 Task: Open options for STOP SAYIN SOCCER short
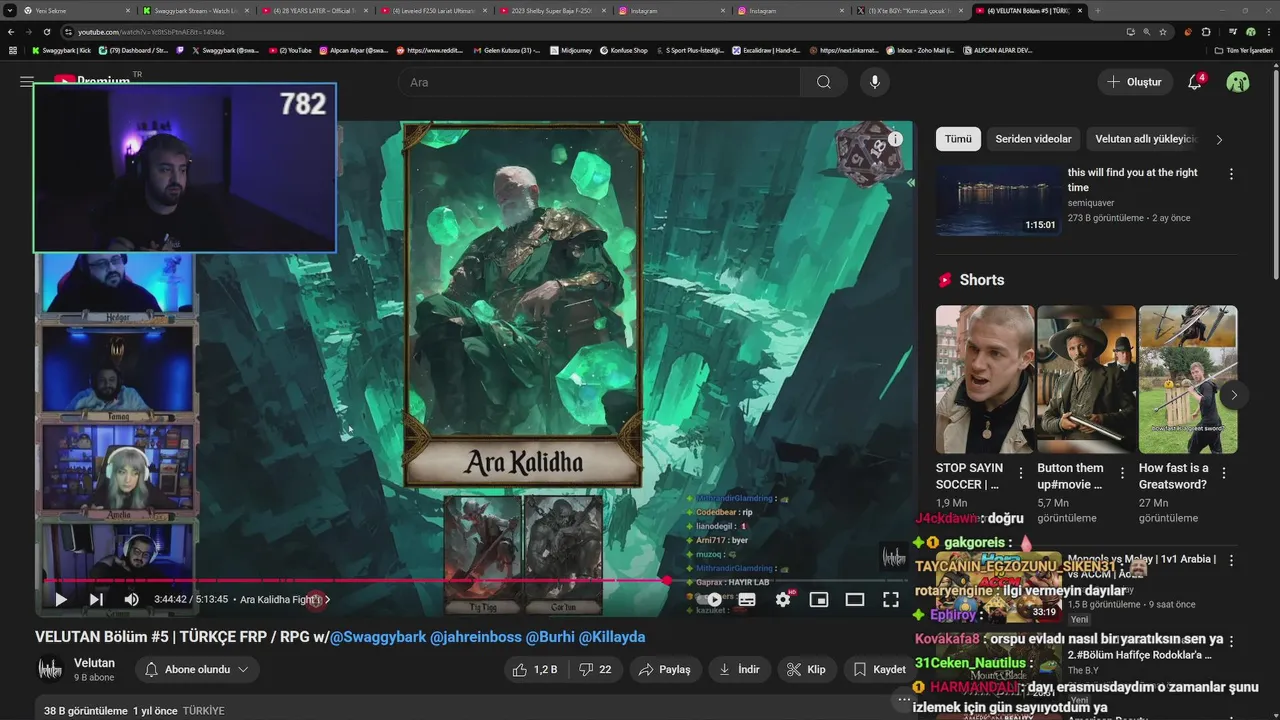(x=1021, y=473)
